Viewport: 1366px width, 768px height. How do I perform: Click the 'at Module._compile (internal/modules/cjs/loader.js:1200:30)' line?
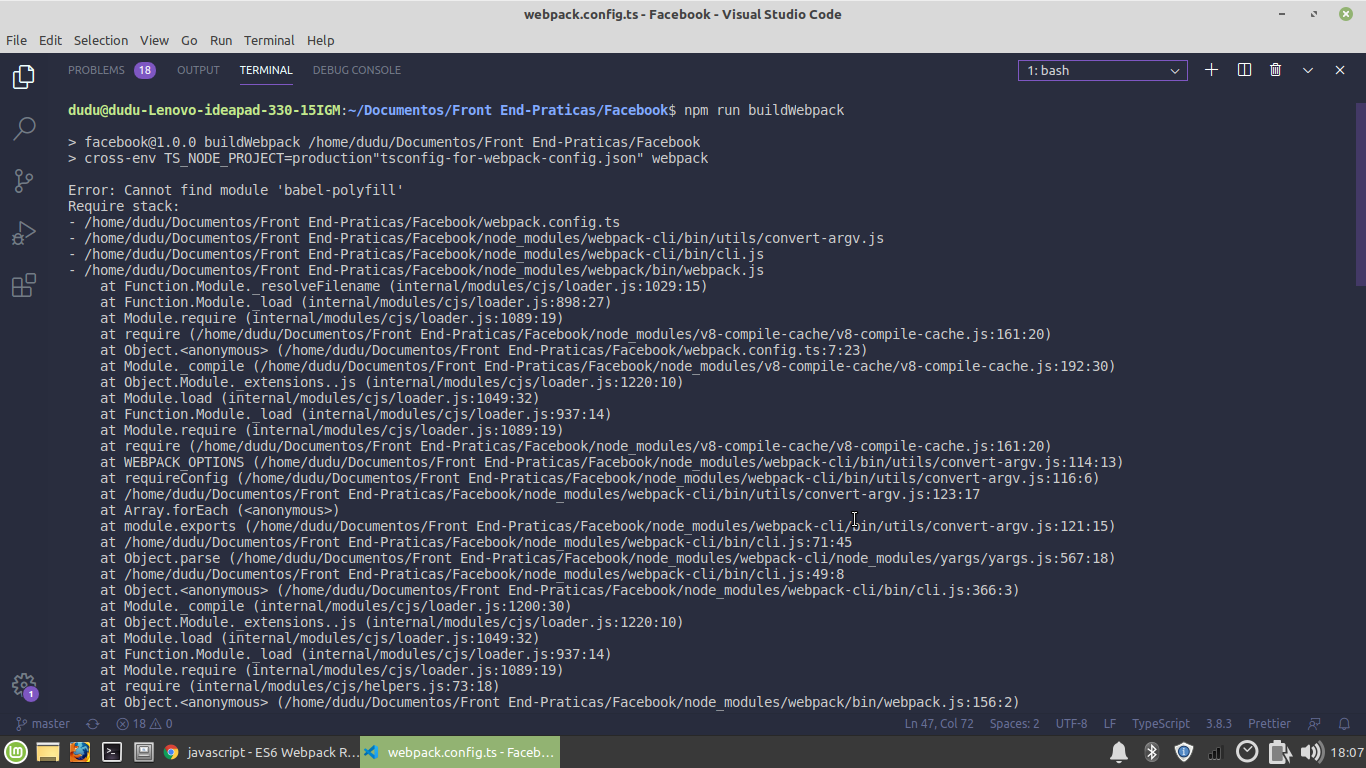click(336, 606)
